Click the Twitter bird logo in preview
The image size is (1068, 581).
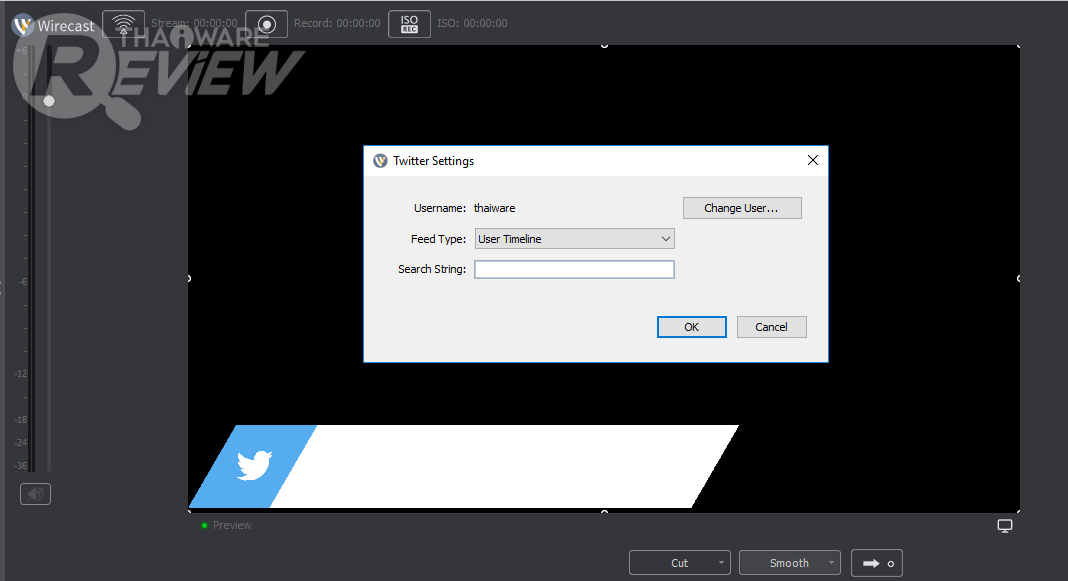click(x=254, y=465)
